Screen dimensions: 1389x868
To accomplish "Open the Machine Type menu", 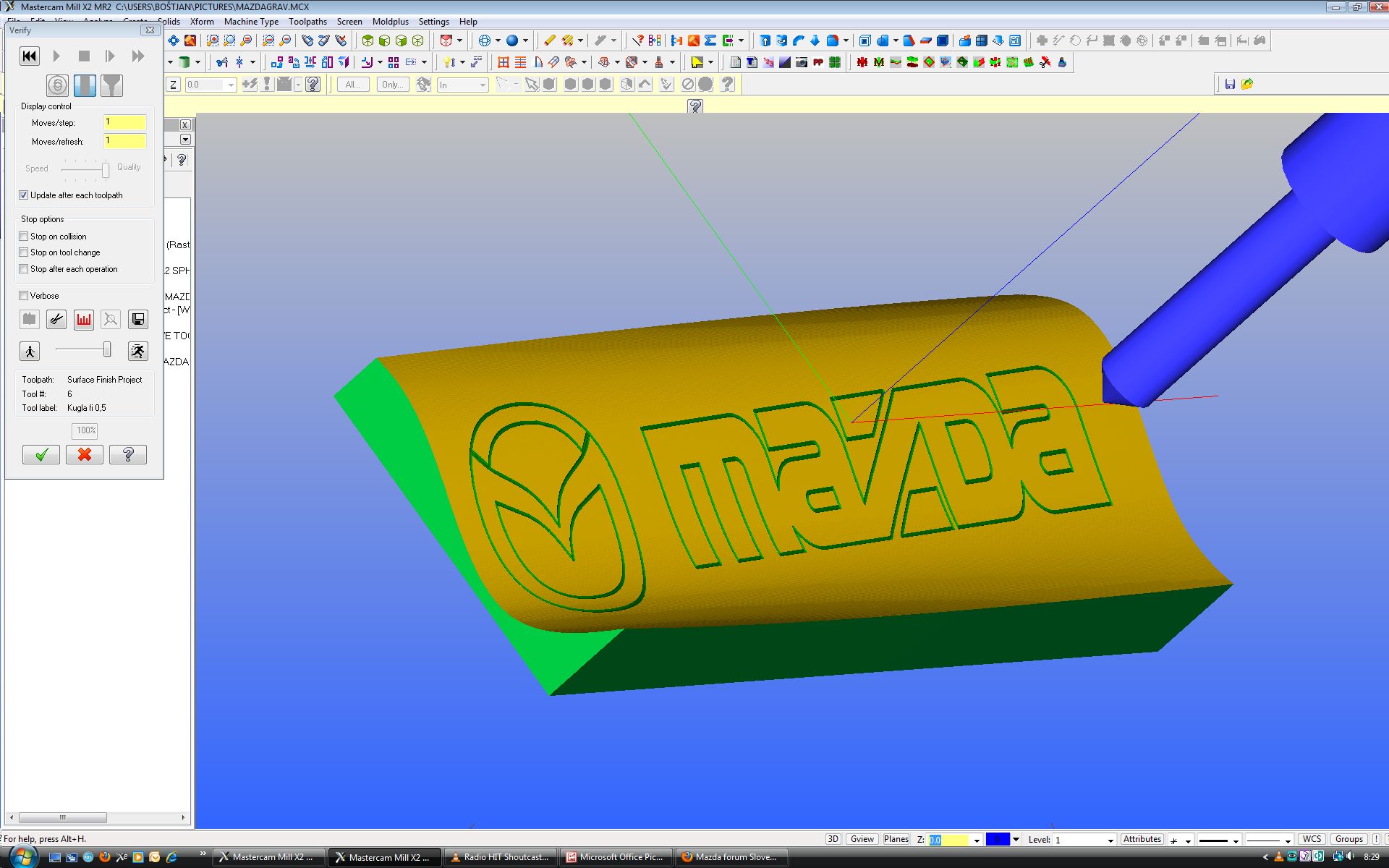I will coord(251,22).
